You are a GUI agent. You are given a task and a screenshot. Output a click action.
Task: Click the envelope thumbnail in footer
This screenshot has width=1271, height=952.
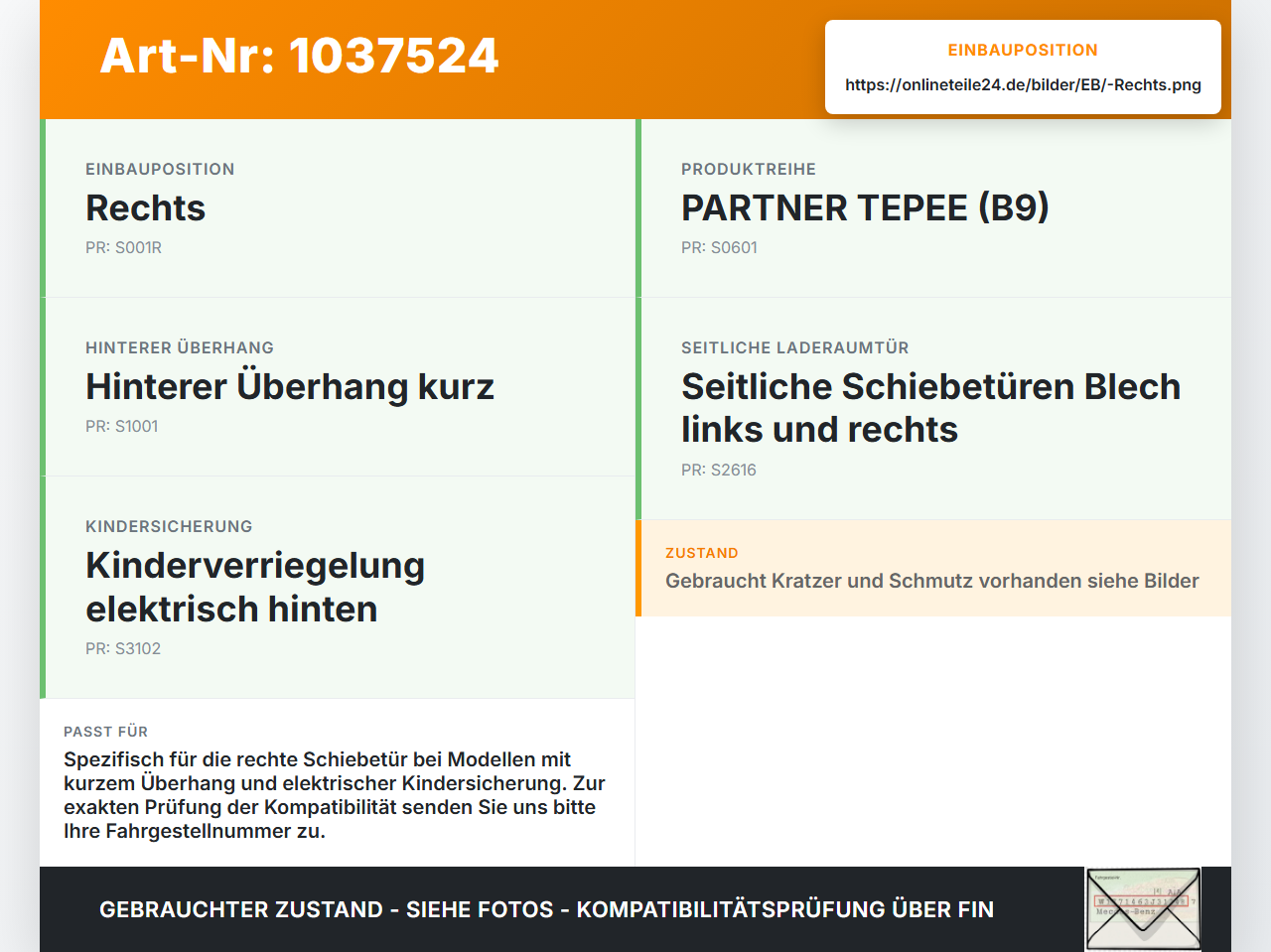pyautogui.click(x=1143, y=909)
